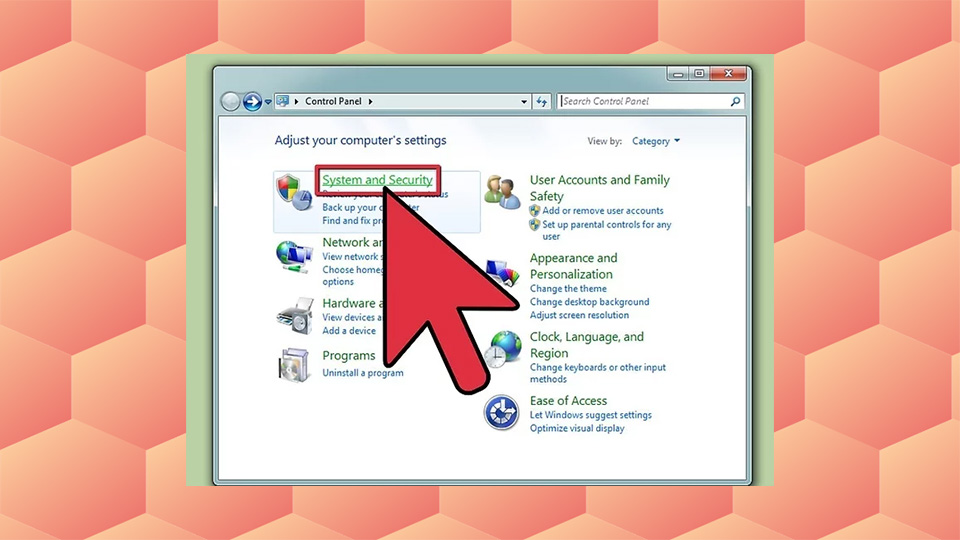Open Network and Internet category heading

[353, 242]
